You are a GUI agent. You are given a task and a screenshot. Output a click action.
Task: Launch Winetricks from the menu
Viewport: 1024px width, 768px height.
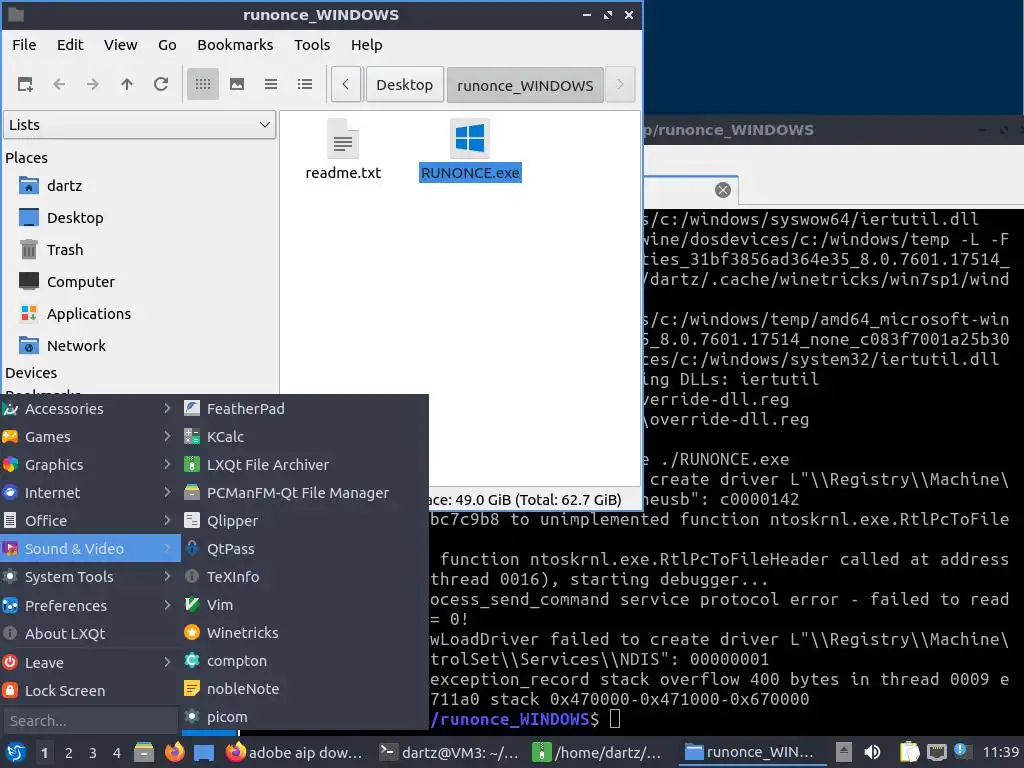304,633
